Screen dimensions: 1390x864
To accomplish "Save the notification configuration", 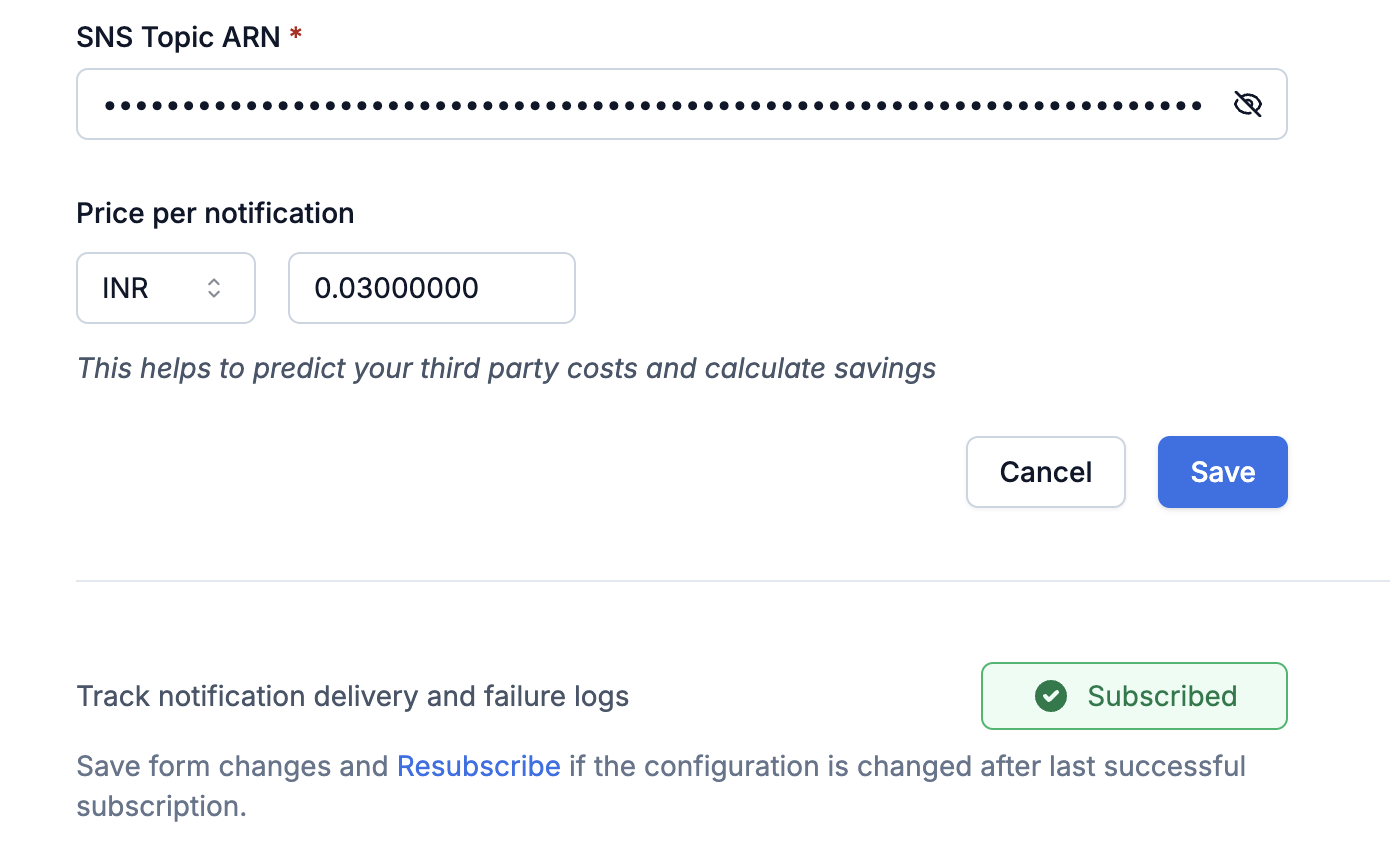I will (x=1223, y=472).
